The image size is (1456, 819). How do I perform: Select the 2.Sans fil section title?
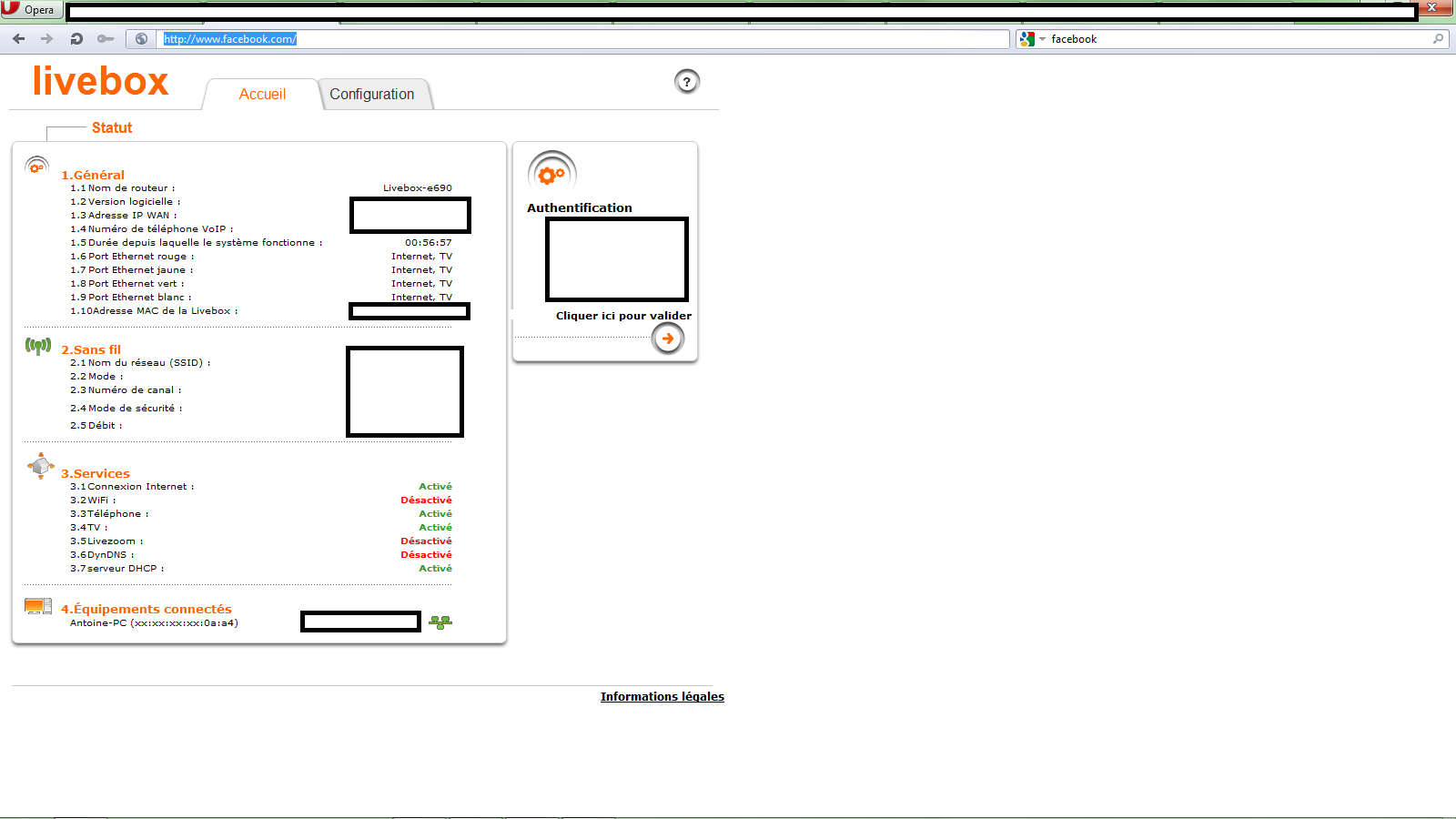click(91, 350)
